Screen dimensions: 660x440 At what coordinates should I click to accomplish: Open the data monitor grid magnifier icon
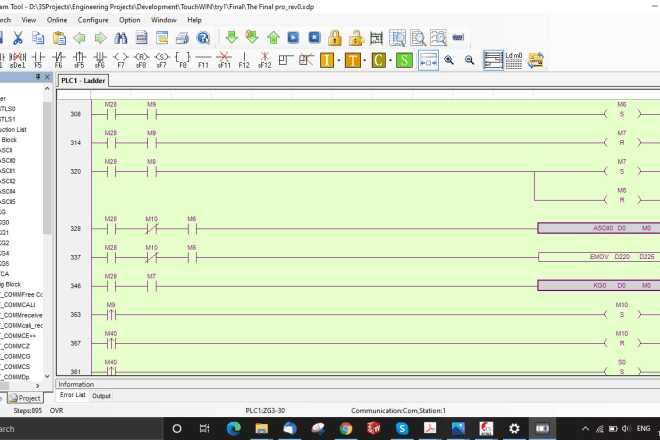(397, 38)
